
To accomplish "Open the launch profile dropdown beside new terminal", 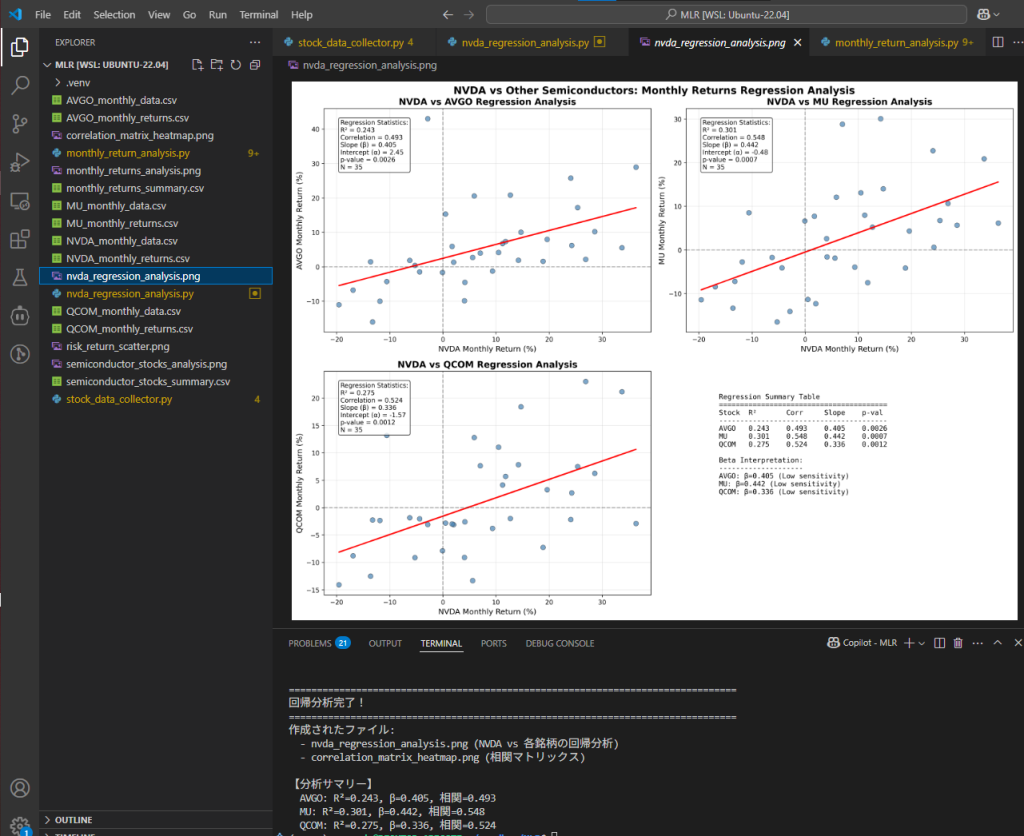I will (x=922, y=643).
